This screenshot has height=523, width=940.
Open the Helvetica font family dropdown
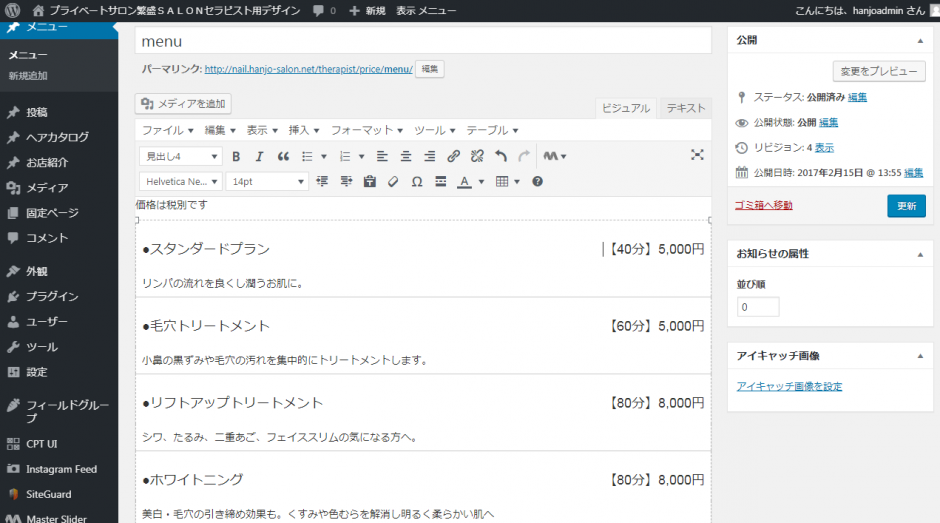181,182
